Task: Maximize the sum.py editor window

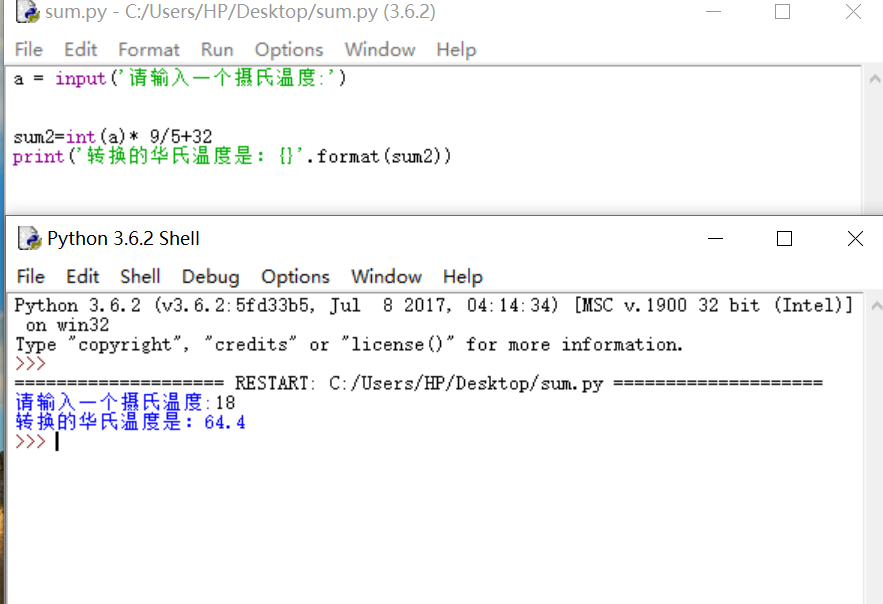Action: click(782, 11)
